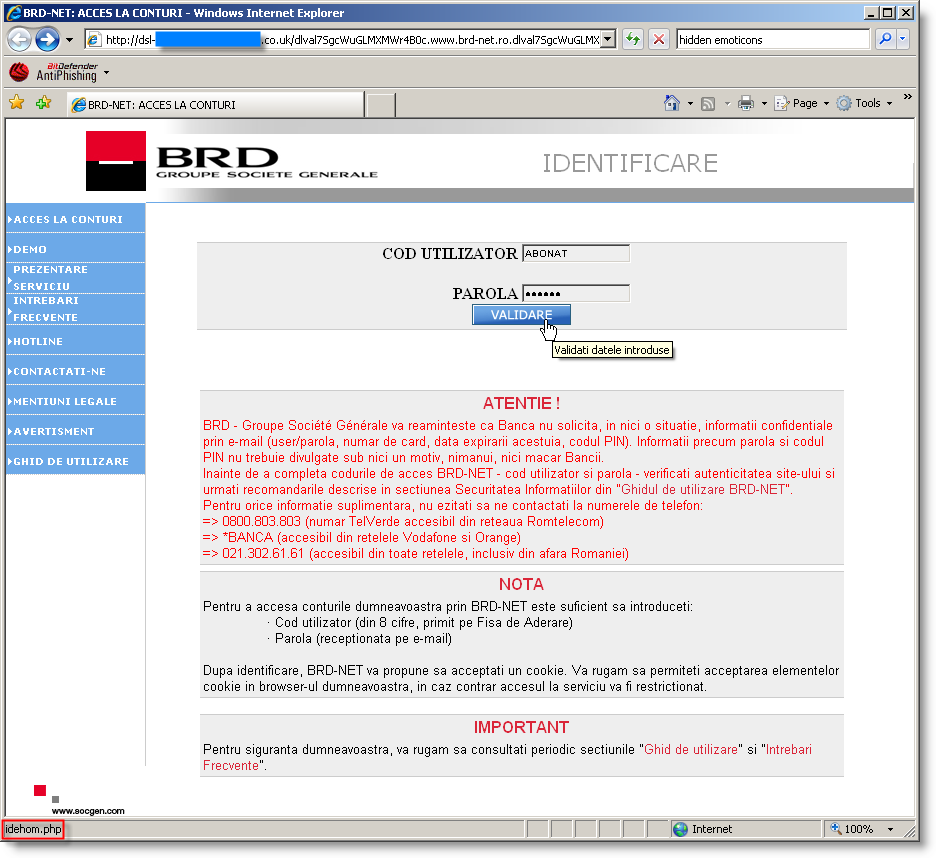Expand the Home button dropdown arrow
Viewport: 936px width, 858px height.
tap(691, 104)
